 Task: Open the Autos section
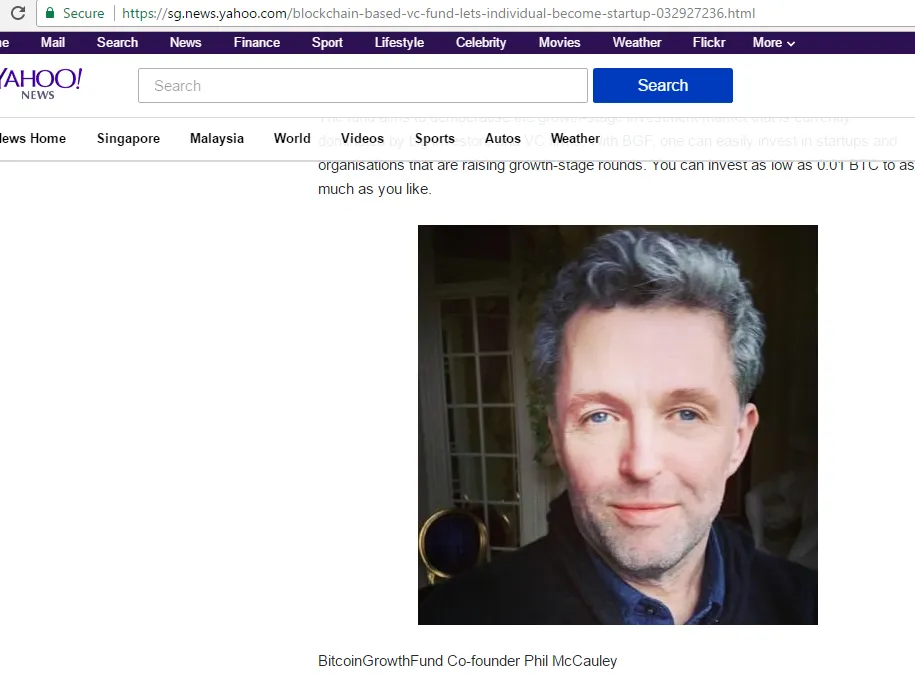point(502,138)
